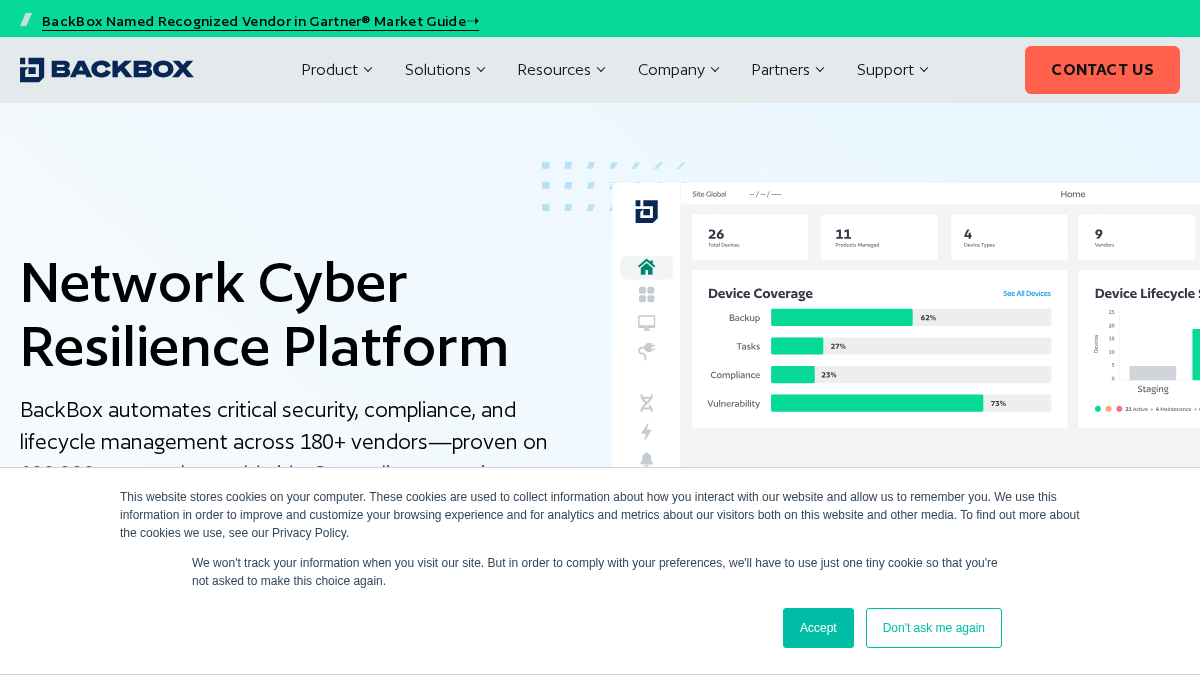Expand the Support menu
The image size is (1200, 675).
893,70
